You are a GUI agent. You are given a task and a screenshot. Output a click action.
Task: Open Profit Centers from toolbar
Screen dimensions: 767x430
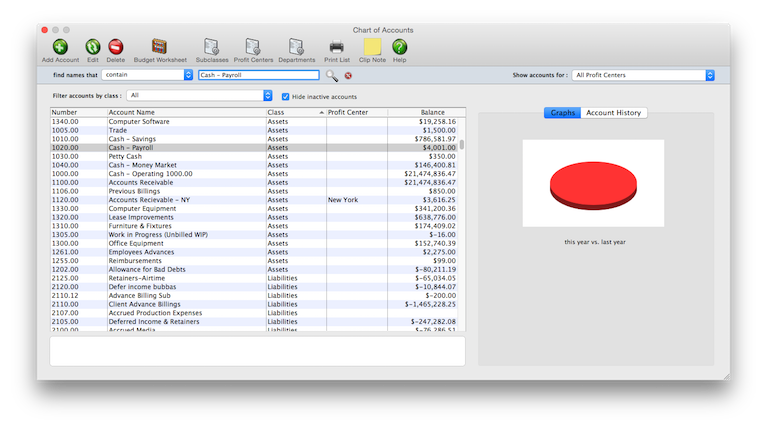[x=253, y=46]
